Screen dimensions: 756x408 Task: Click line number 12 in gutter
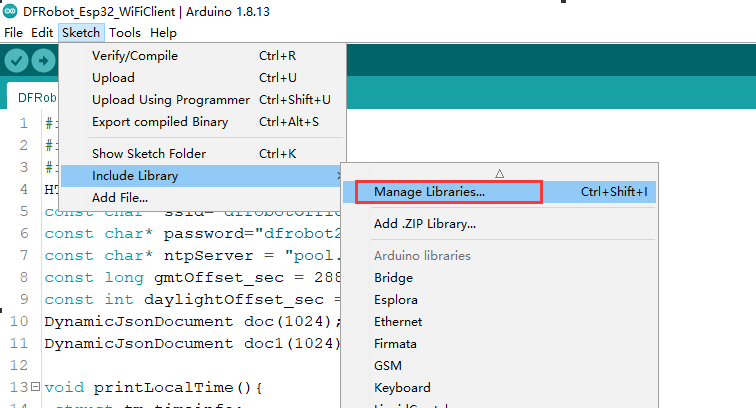click(19, 365)
